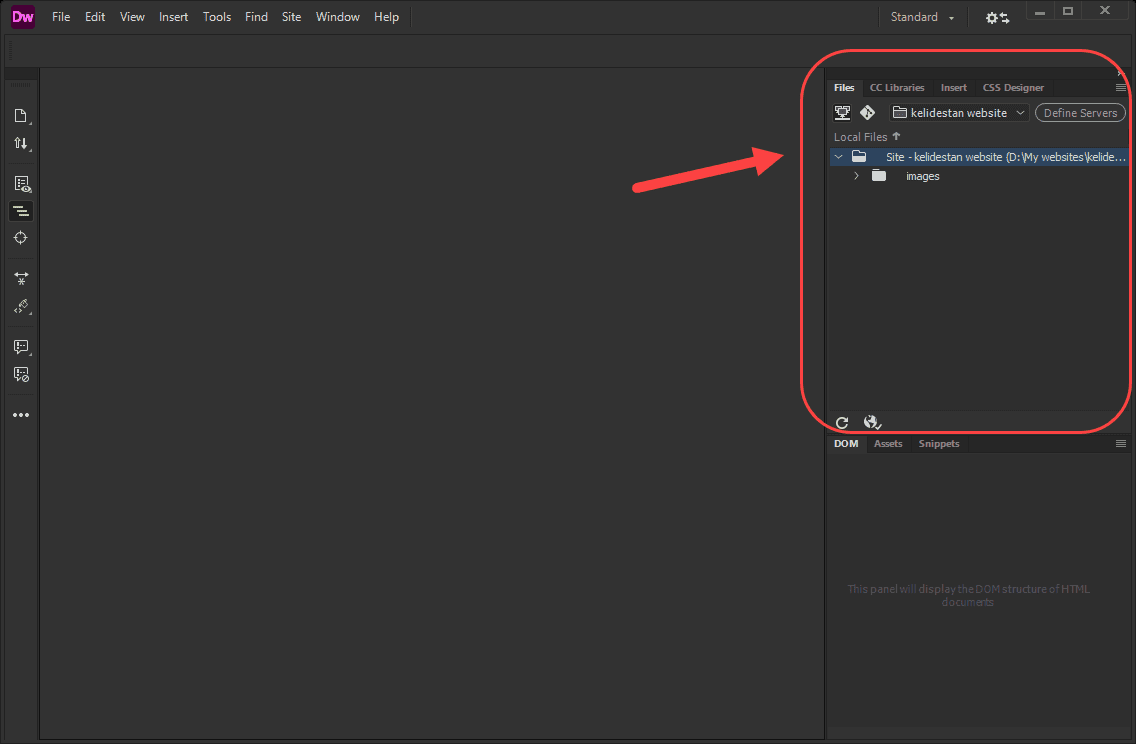Screen dimensions: 1136x744
Task: Click the Define Servers button
Action: [1080, 112]
